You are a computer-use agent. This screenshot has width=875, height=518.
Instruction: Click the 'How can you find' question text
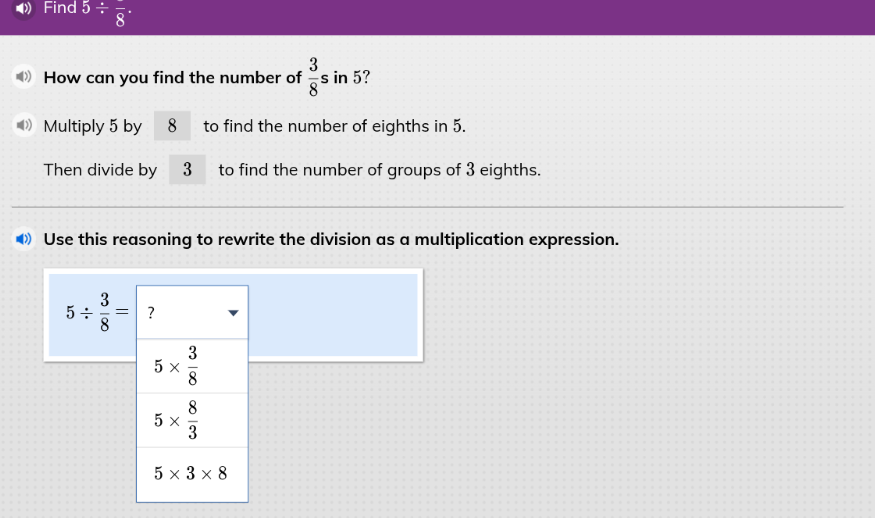[207, 77]
